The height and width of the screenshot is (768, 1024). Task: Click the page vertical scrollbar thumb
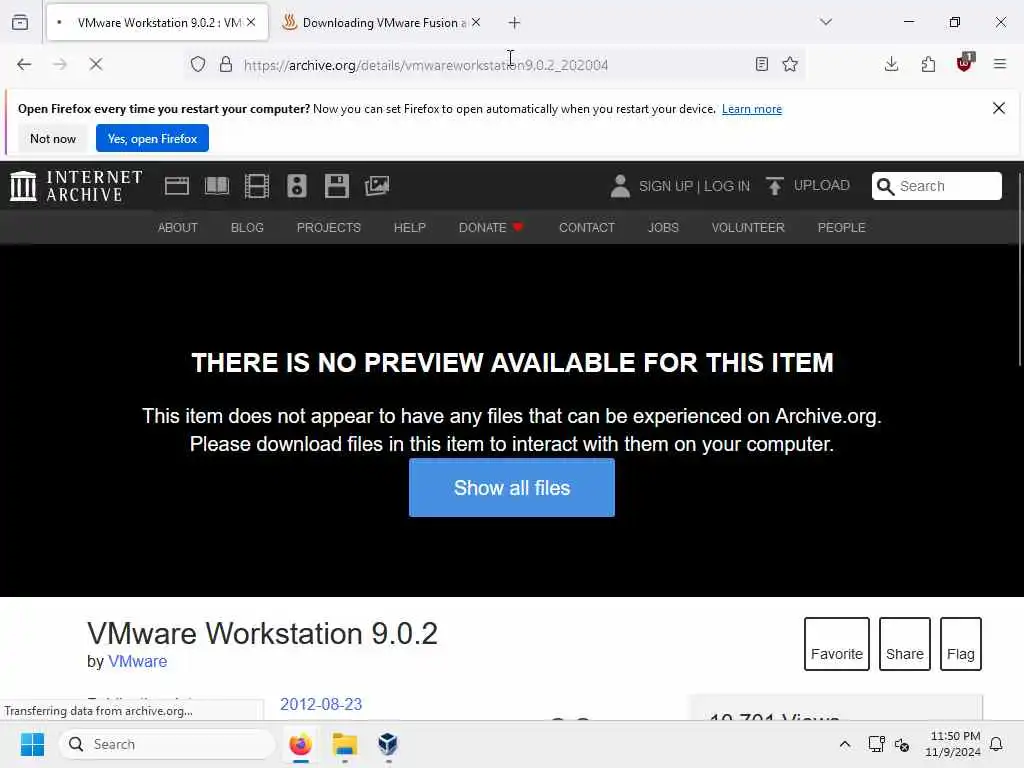1019,269
